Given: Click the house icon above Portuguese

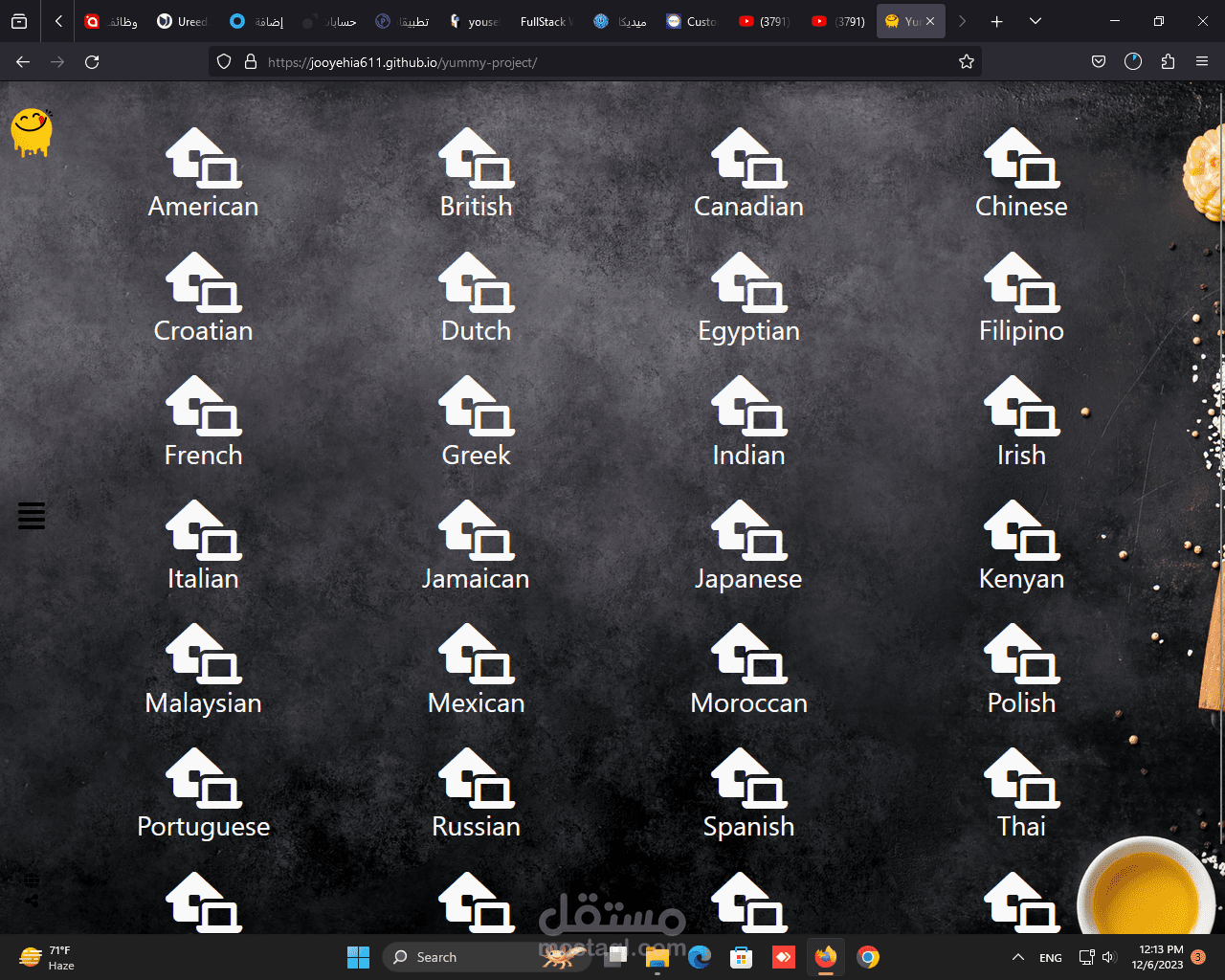Looking at the screenshot, I should point(204,778).
